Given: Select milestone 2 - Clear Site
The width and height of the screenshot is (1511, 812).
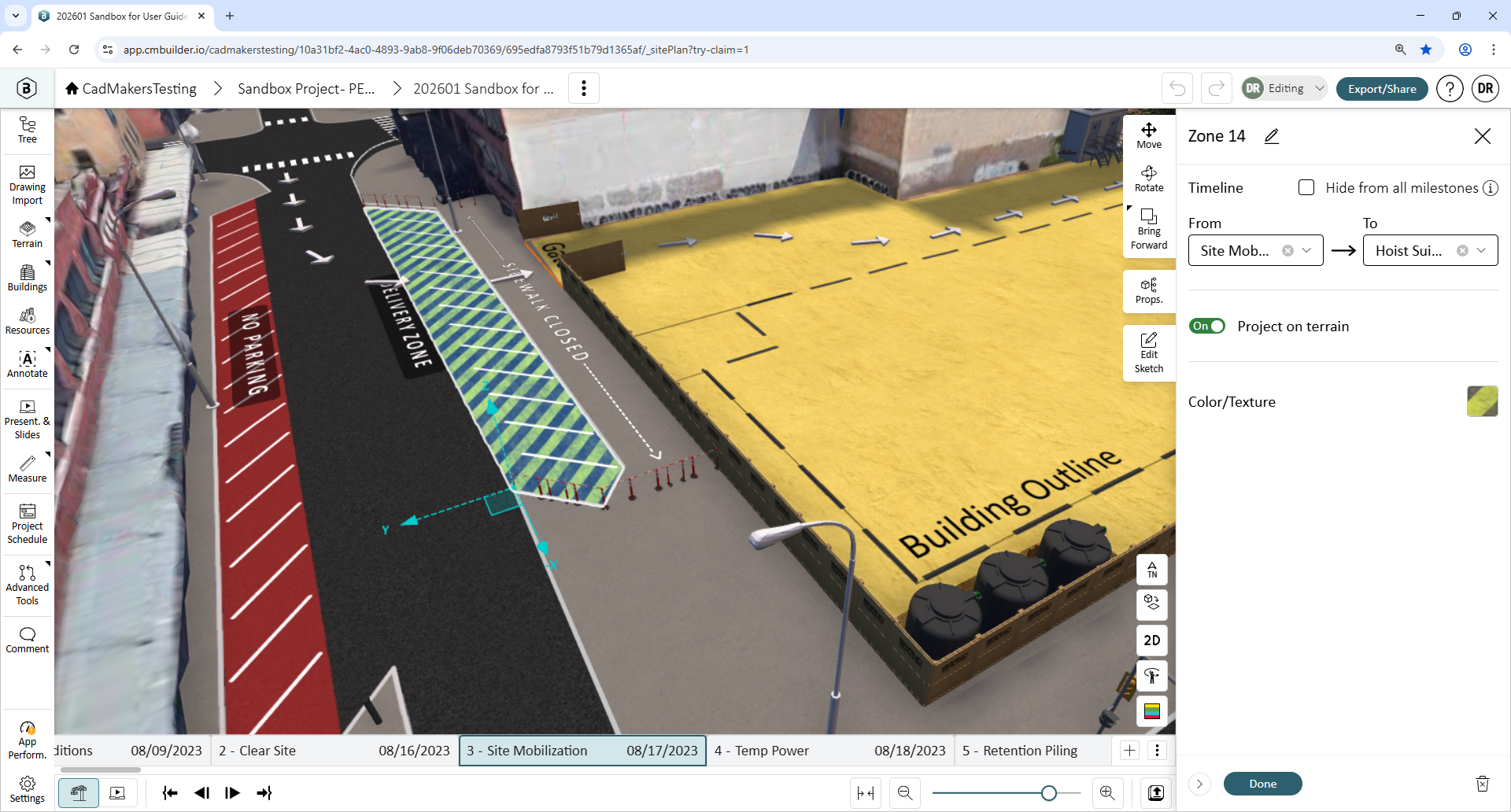Looking at the screenshot, I should (334, 751).
